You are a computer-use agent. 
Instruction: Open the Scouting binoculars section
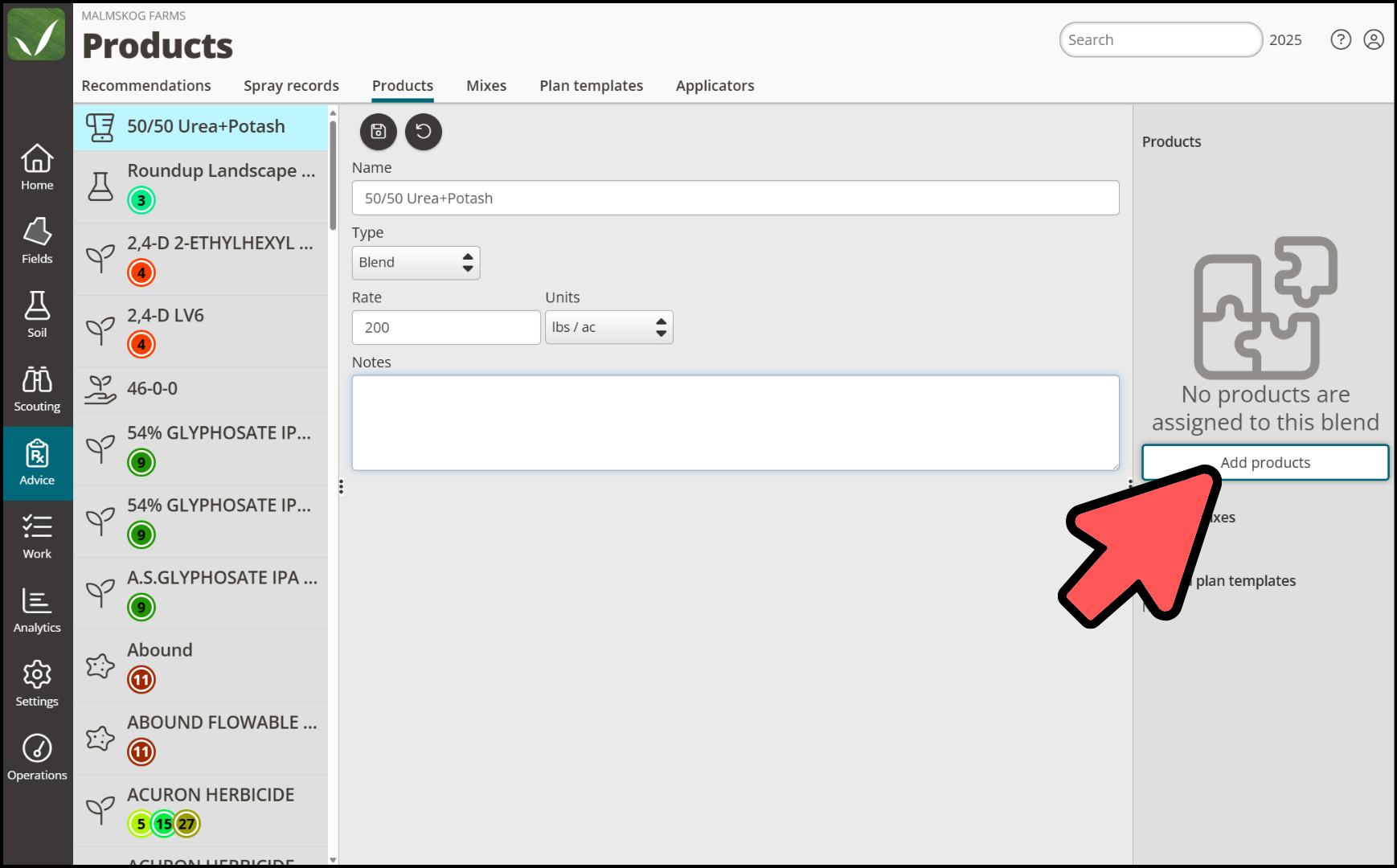[x=37, y=389]
